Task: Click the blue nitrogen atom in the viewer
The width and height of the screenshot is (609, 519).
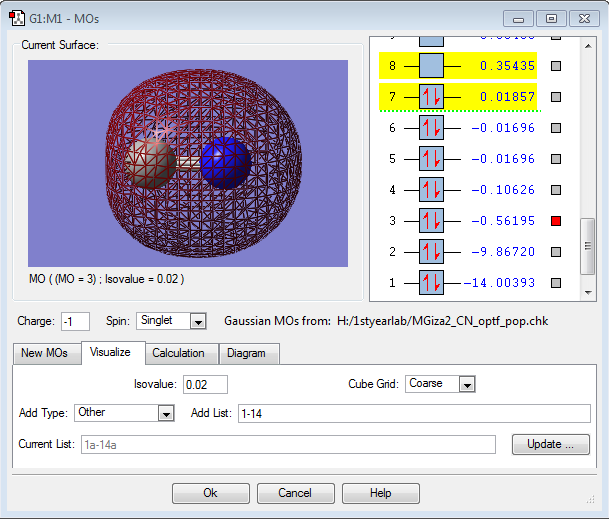Action: tap(226, 163)
